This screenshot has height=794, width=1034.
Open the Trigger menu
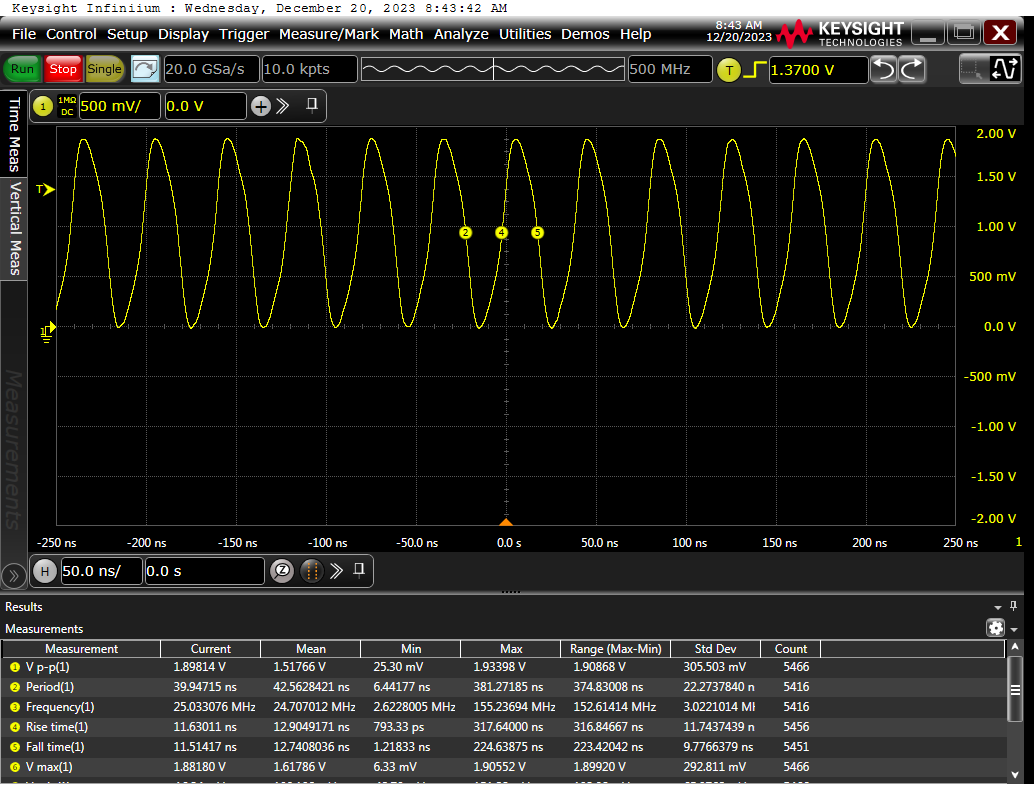pos(244,34)
